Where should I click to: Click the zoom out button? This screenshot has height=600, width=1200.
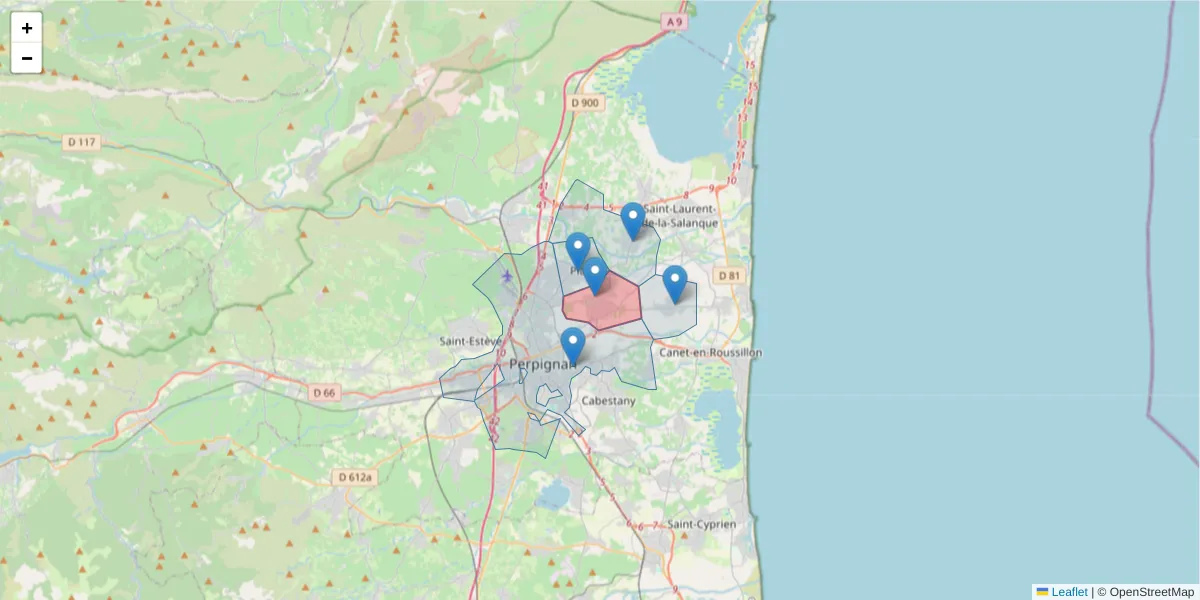[26, 58]
